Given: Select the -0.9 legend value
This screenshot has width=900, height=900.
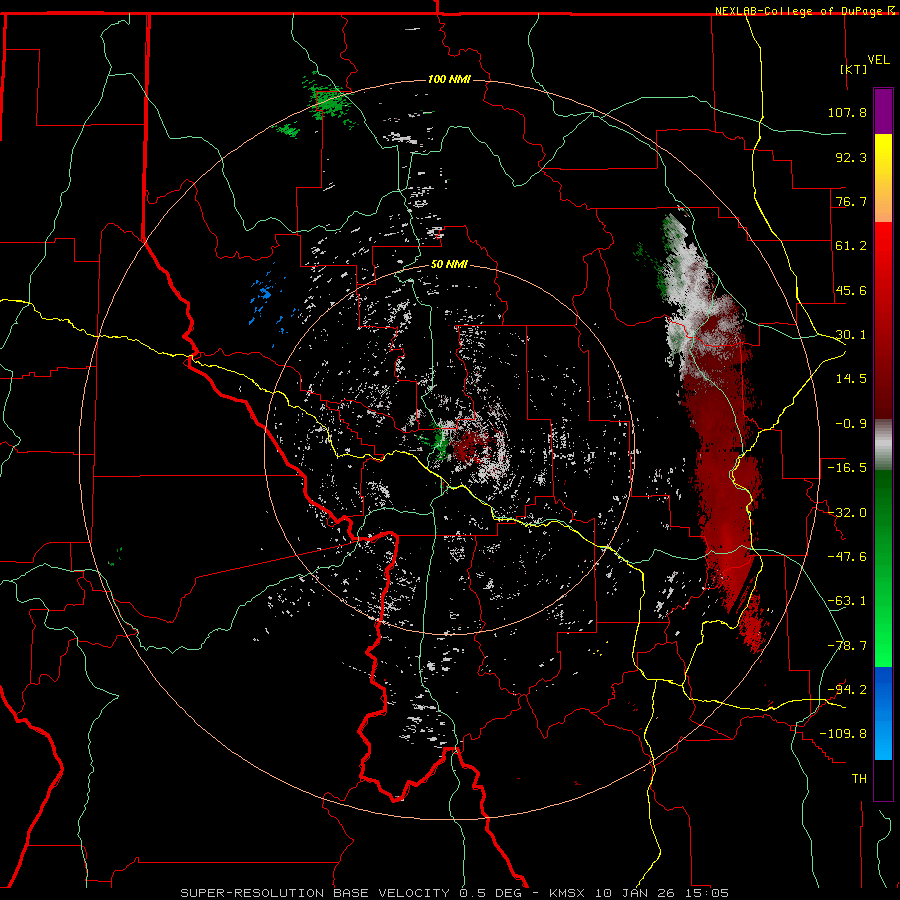Looking at the screenshot, I should pos(851,424).
